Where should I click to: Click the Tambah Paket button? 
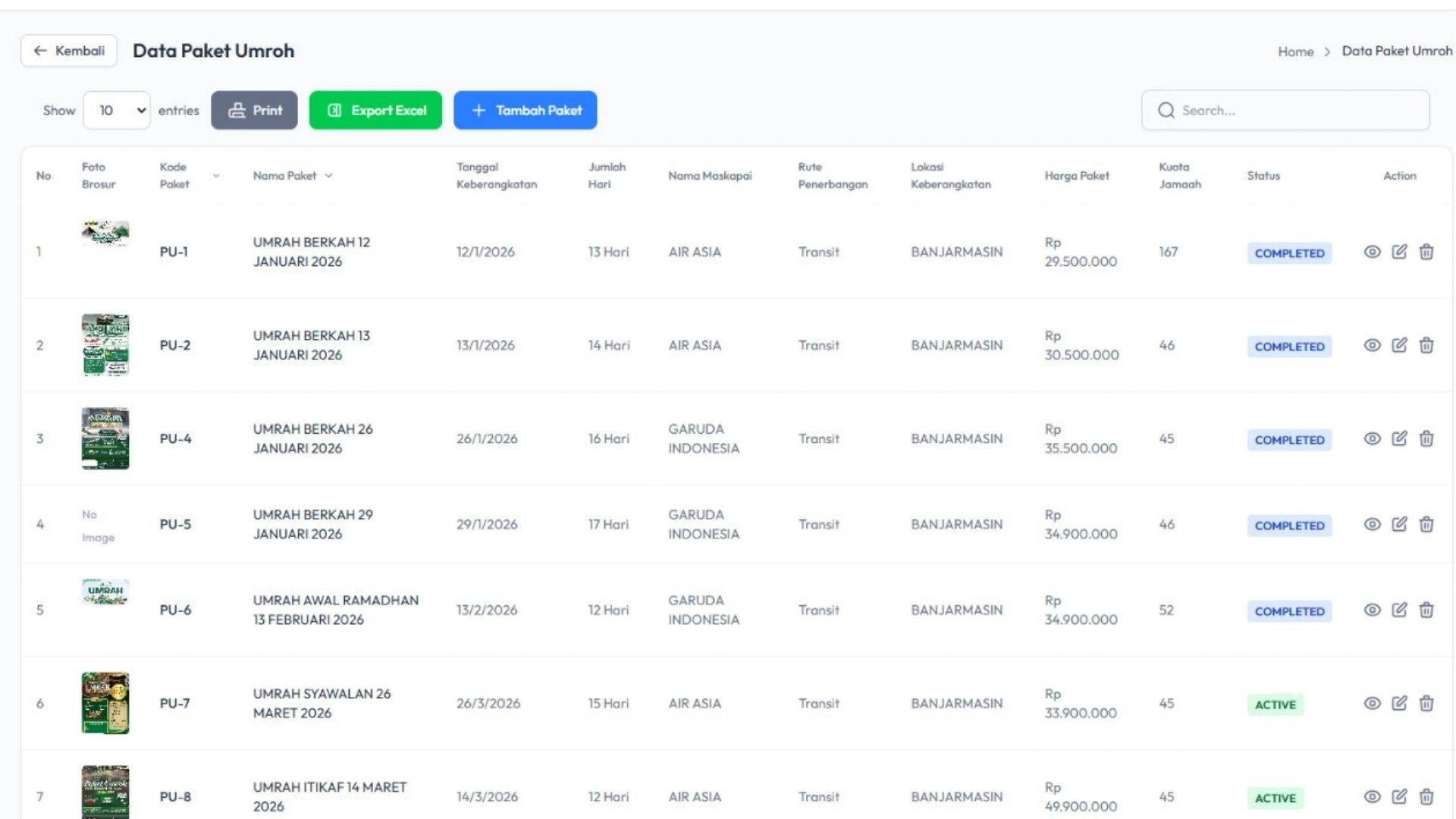tap(525, 111)
